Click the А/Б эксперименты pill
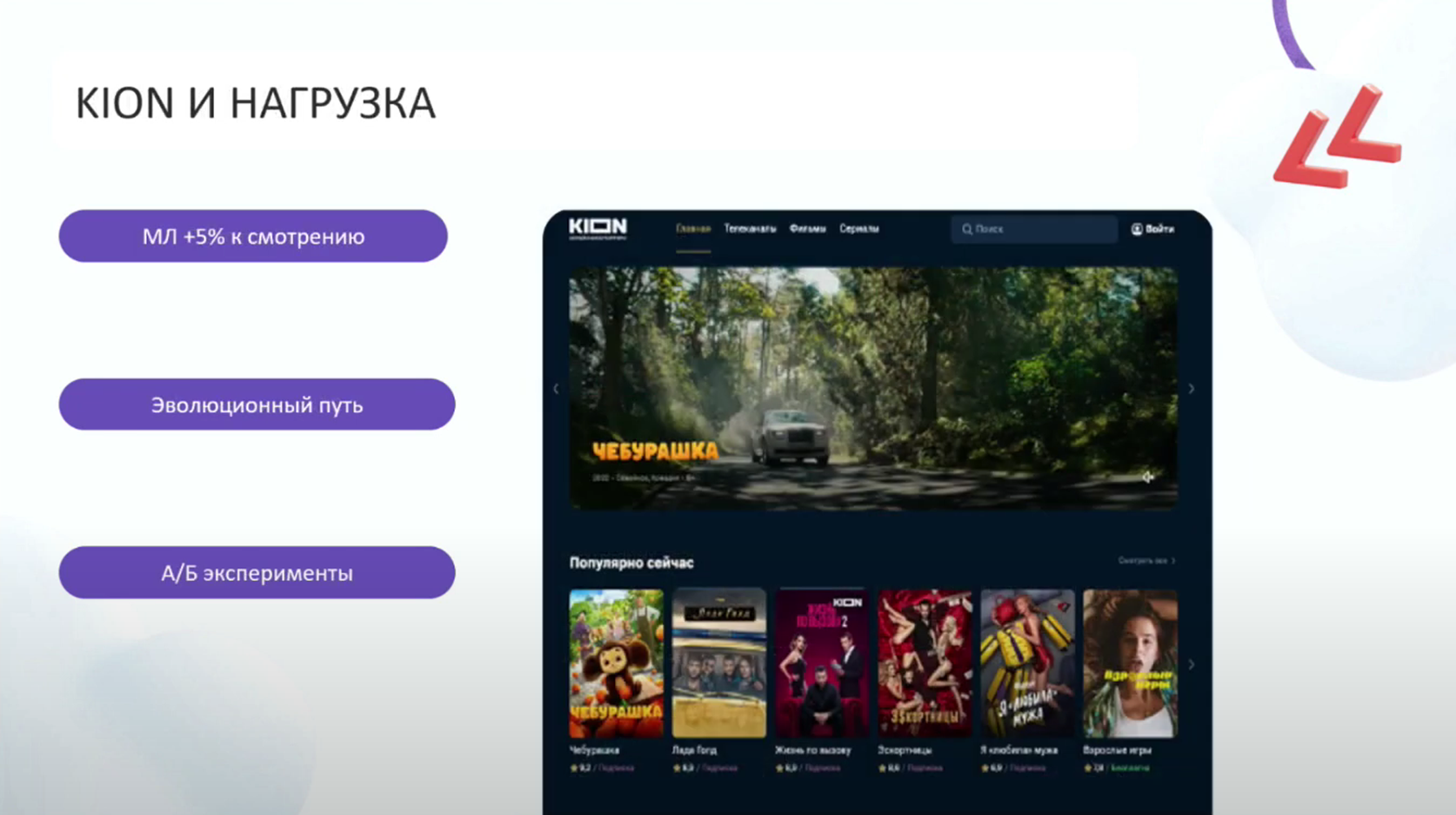 (x=257, y=572)
